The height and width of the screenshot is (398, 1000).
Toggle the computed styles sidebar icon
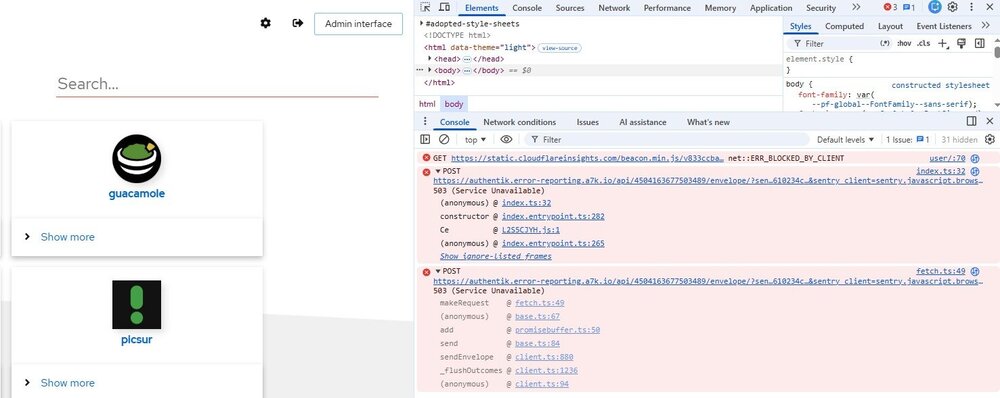click(980, 43)
